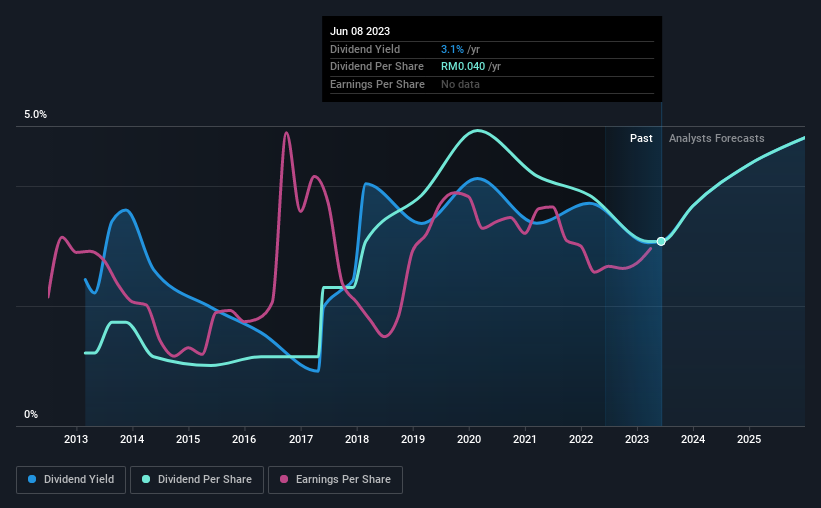Toggle the Earnings Per Share legend button

pos(335,479)
